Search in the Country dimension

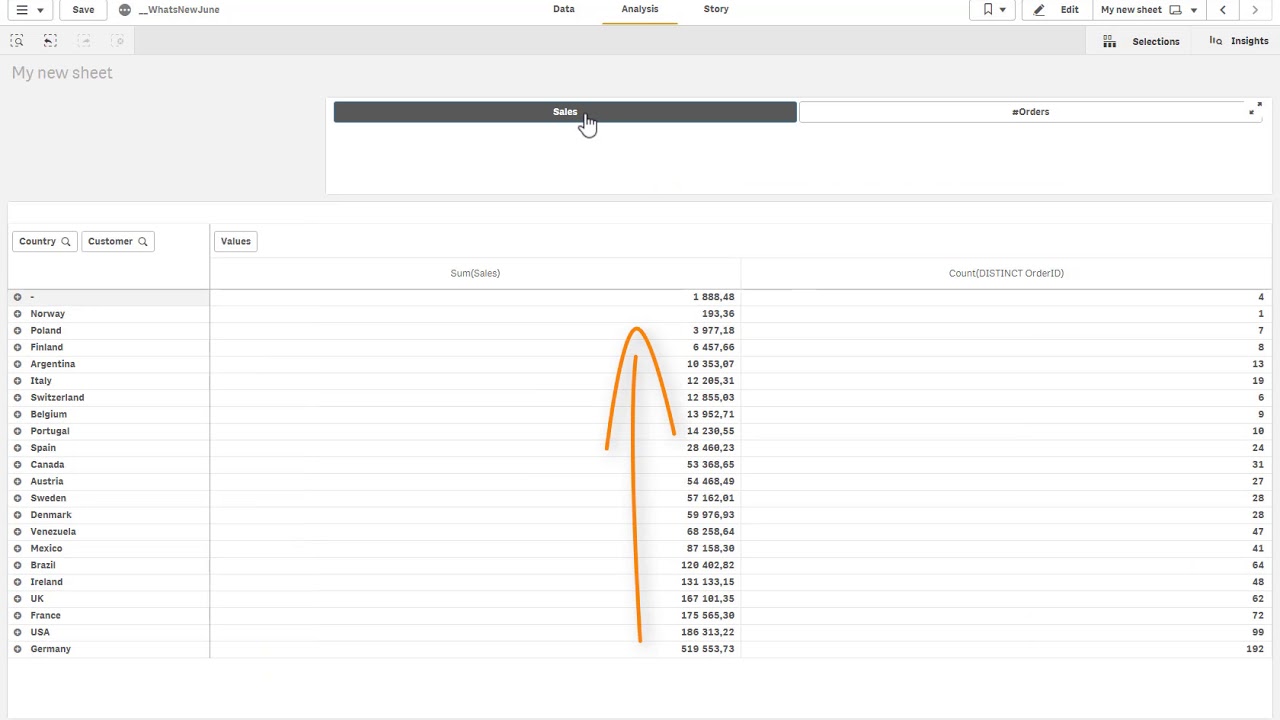click(x=66, y=241)
